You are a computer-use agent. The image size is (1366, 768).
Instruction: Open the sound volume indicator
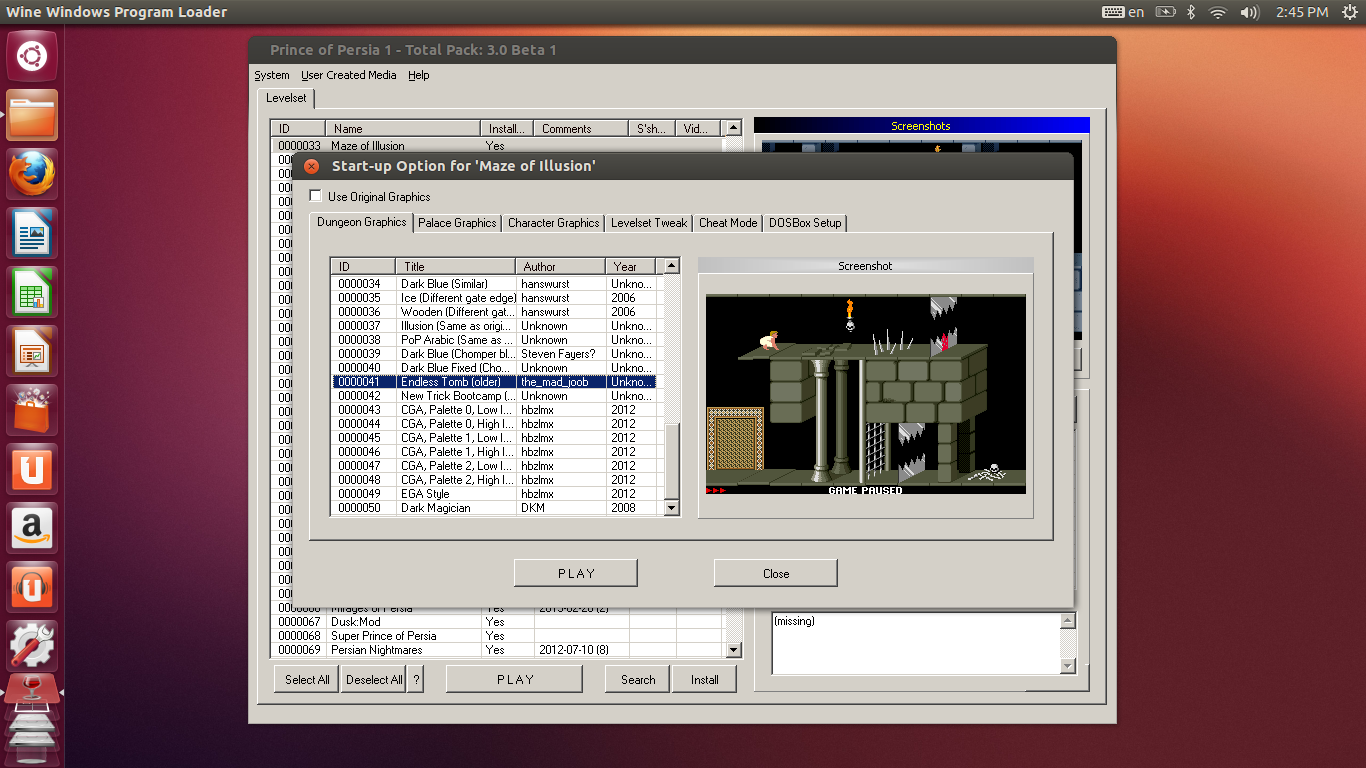pyautogui.click(x=1249, y=12)
